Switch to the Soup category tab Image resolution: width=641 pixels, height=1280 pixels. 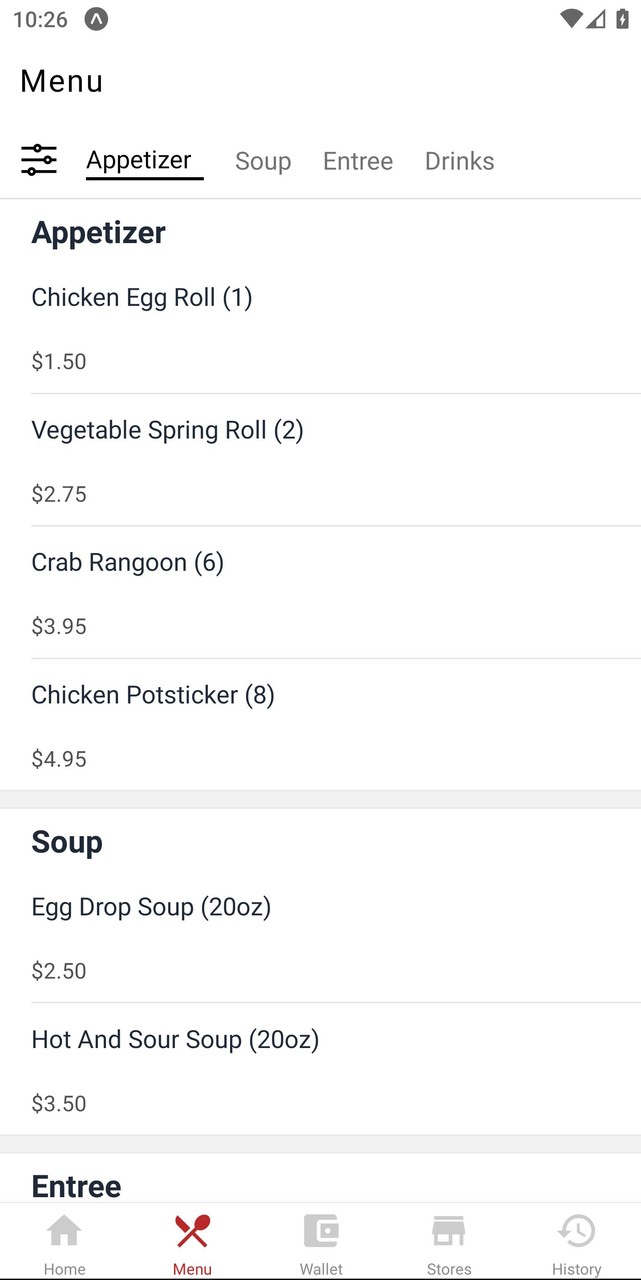coord(263,161)
